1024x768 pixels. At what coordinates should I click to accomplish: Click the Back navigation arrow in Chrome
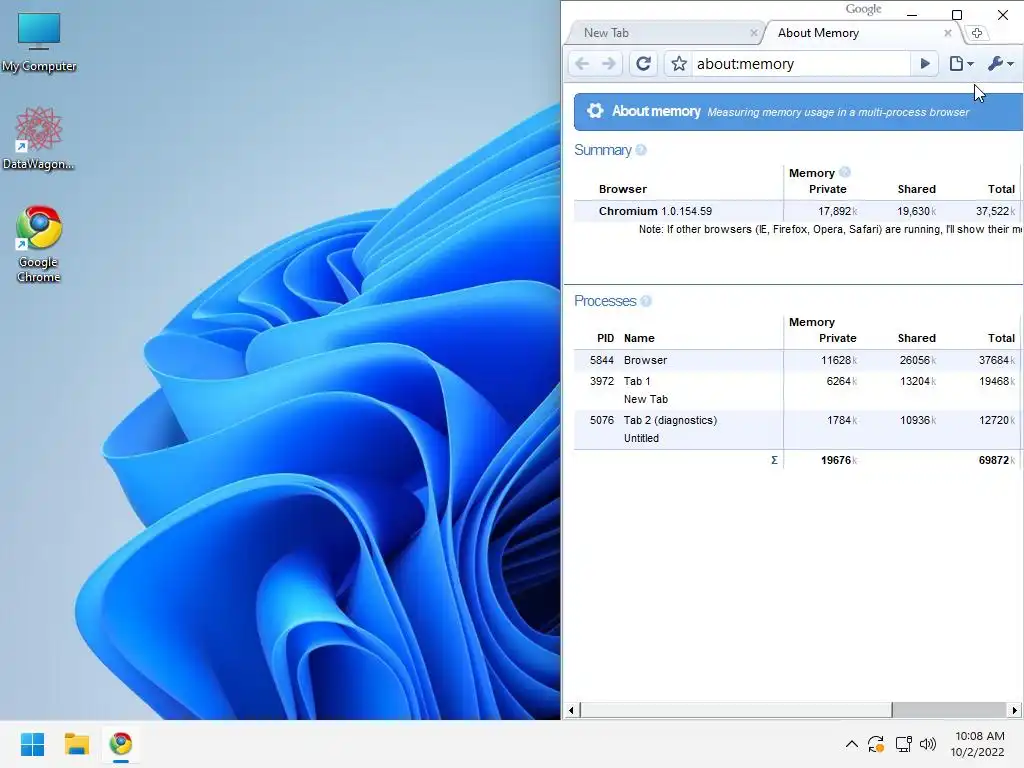pos(583,63)
